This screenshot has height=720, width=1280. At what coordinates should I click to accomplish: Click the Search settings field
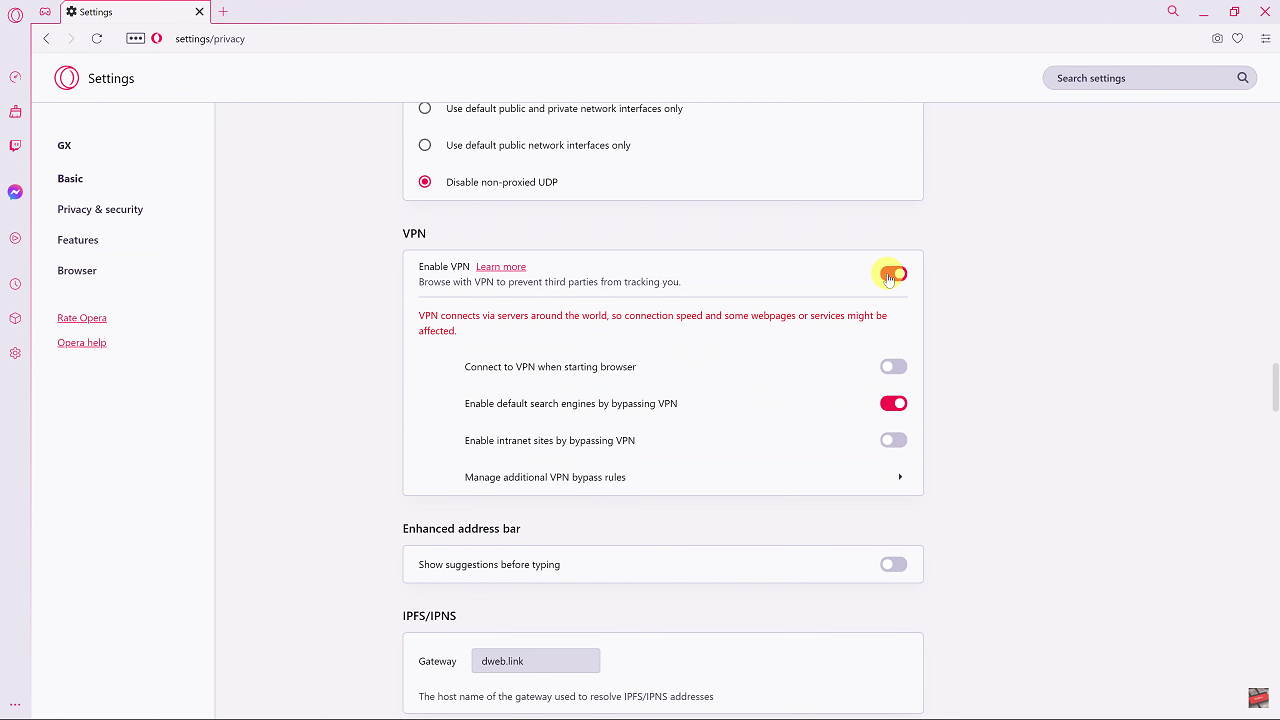coord(1140,78)
